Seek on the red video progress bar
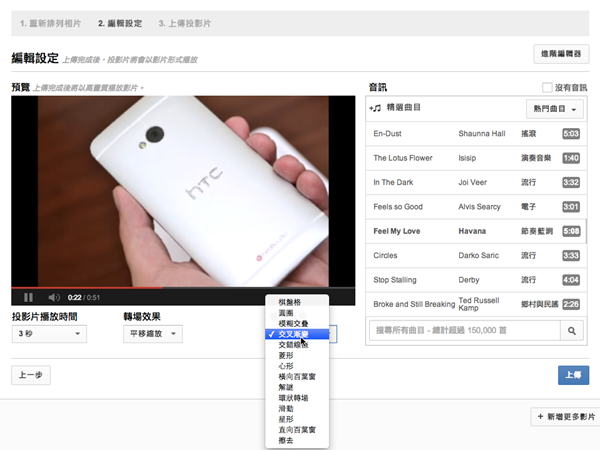 pyautogui.click(x=87, y=287)
